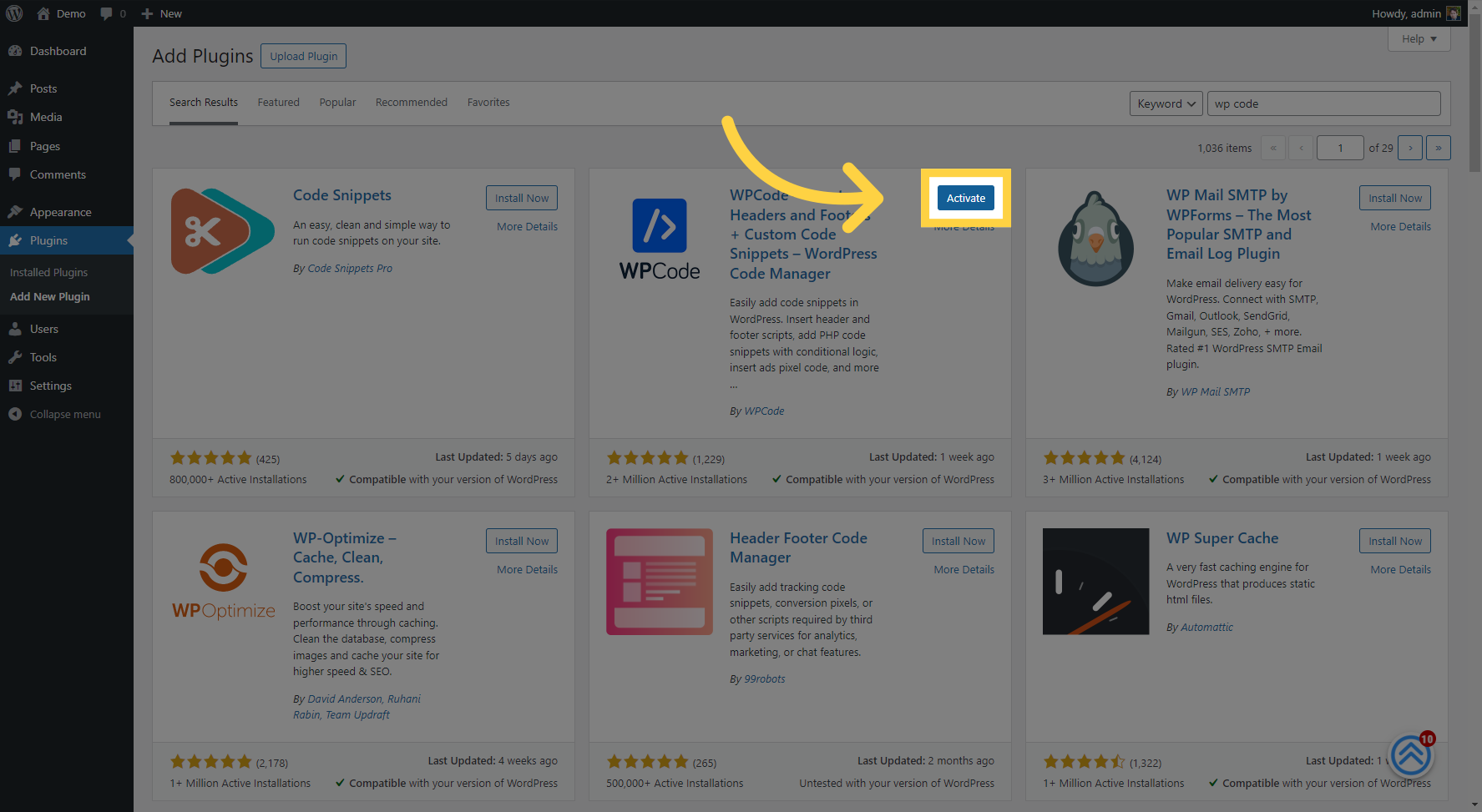
Task: Install WP Mail SMTP plugin
Action: 1395,198
